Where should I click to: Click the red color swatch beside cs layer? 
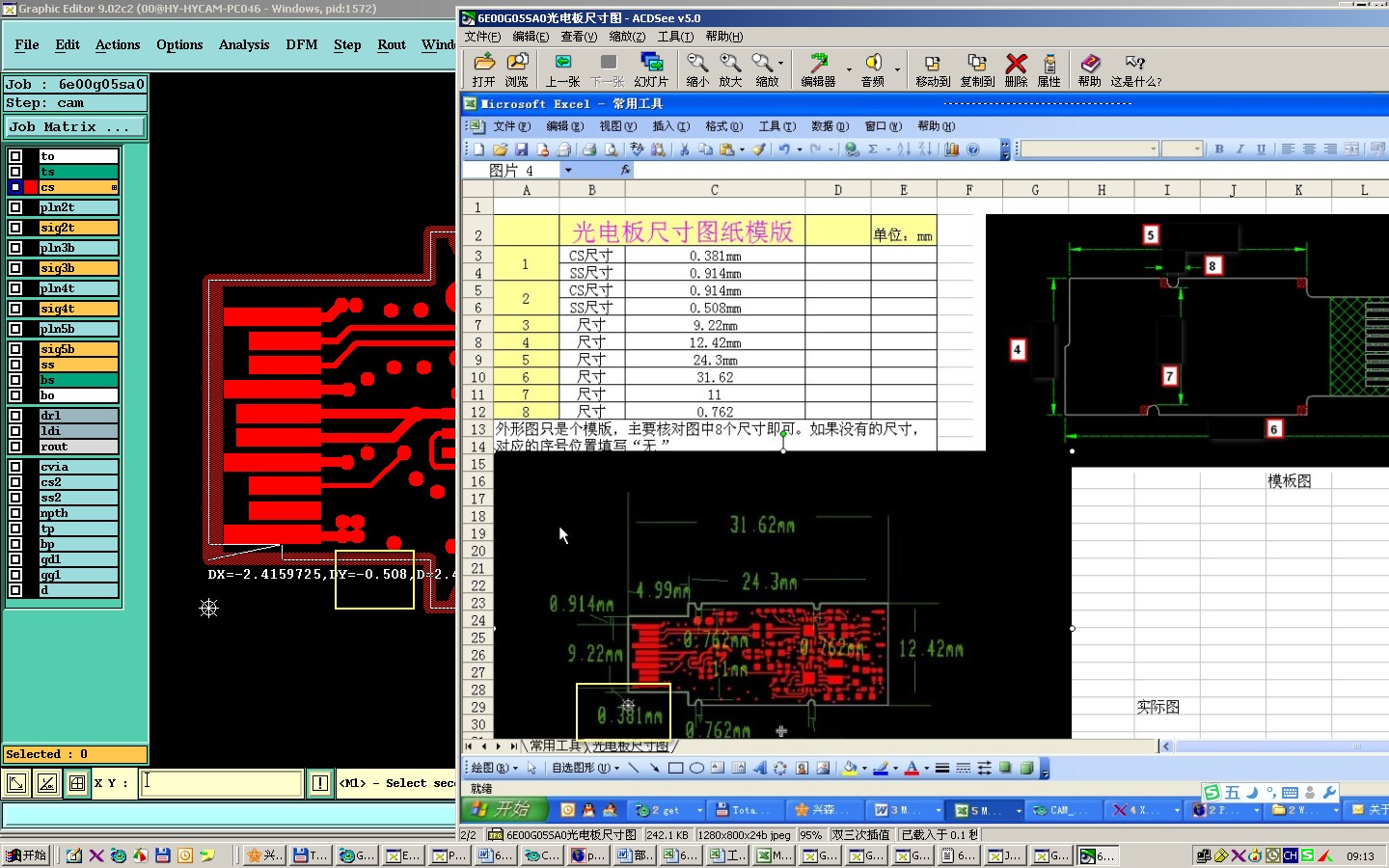pyautogui.click(x=31, y=187)
